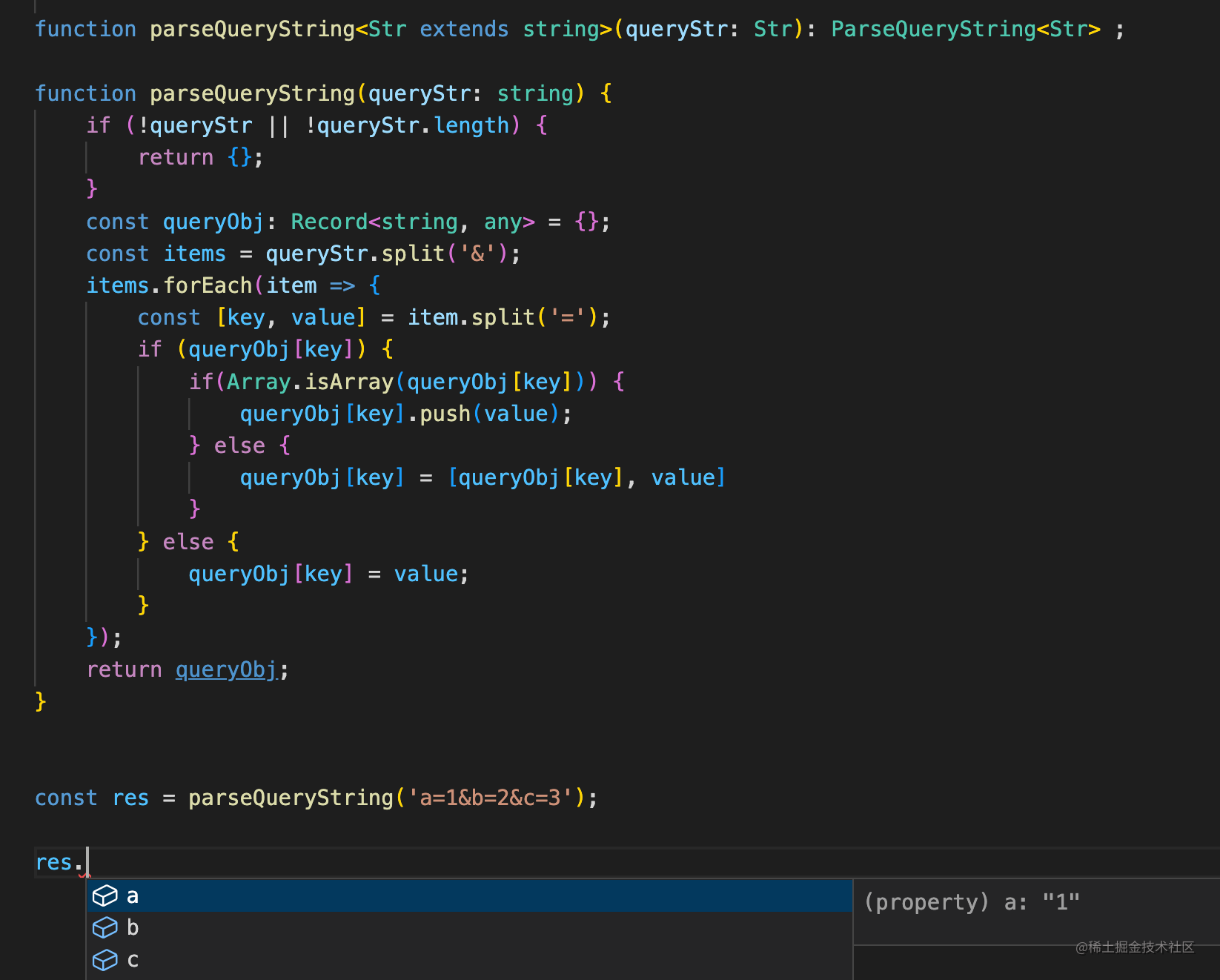
Task: Click the underlined queryObj in the return statement
Action: (x=225, y=669)
